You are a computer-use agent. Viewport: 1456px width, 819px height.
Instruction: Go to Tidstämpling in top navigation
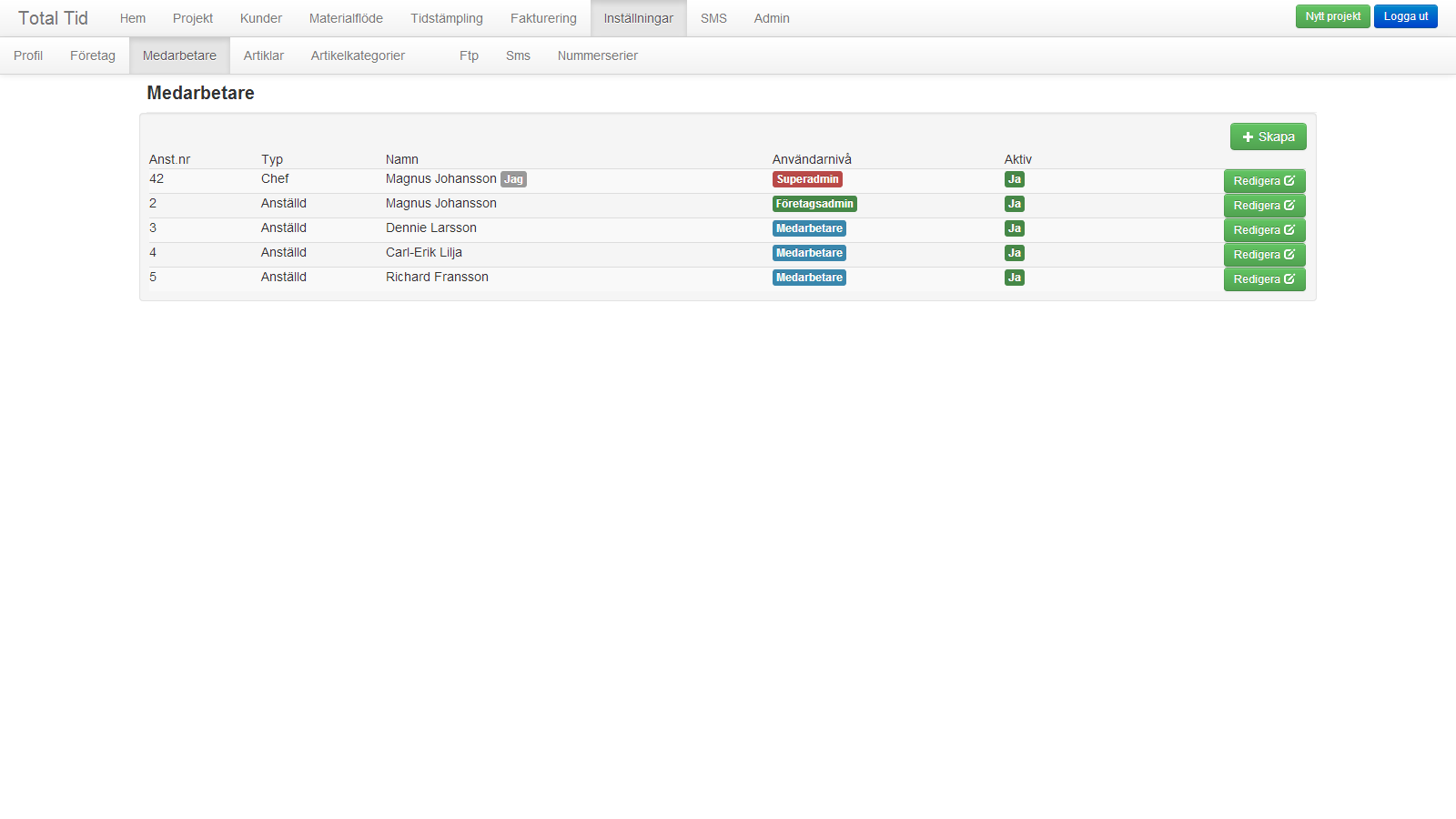click(446, 18)
